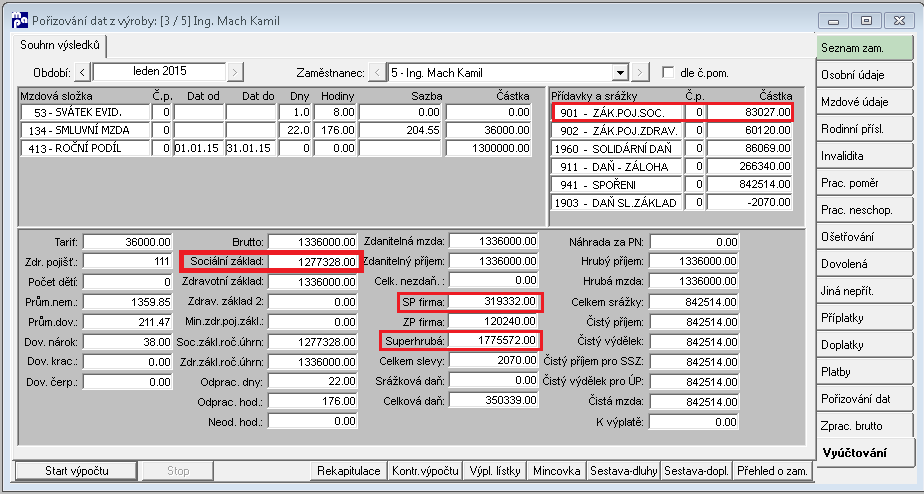924x494 pixels.
Task: Select row '1960 - SOLIDÁRNÍ DAŇ'
Action: [x=672, y=149]
